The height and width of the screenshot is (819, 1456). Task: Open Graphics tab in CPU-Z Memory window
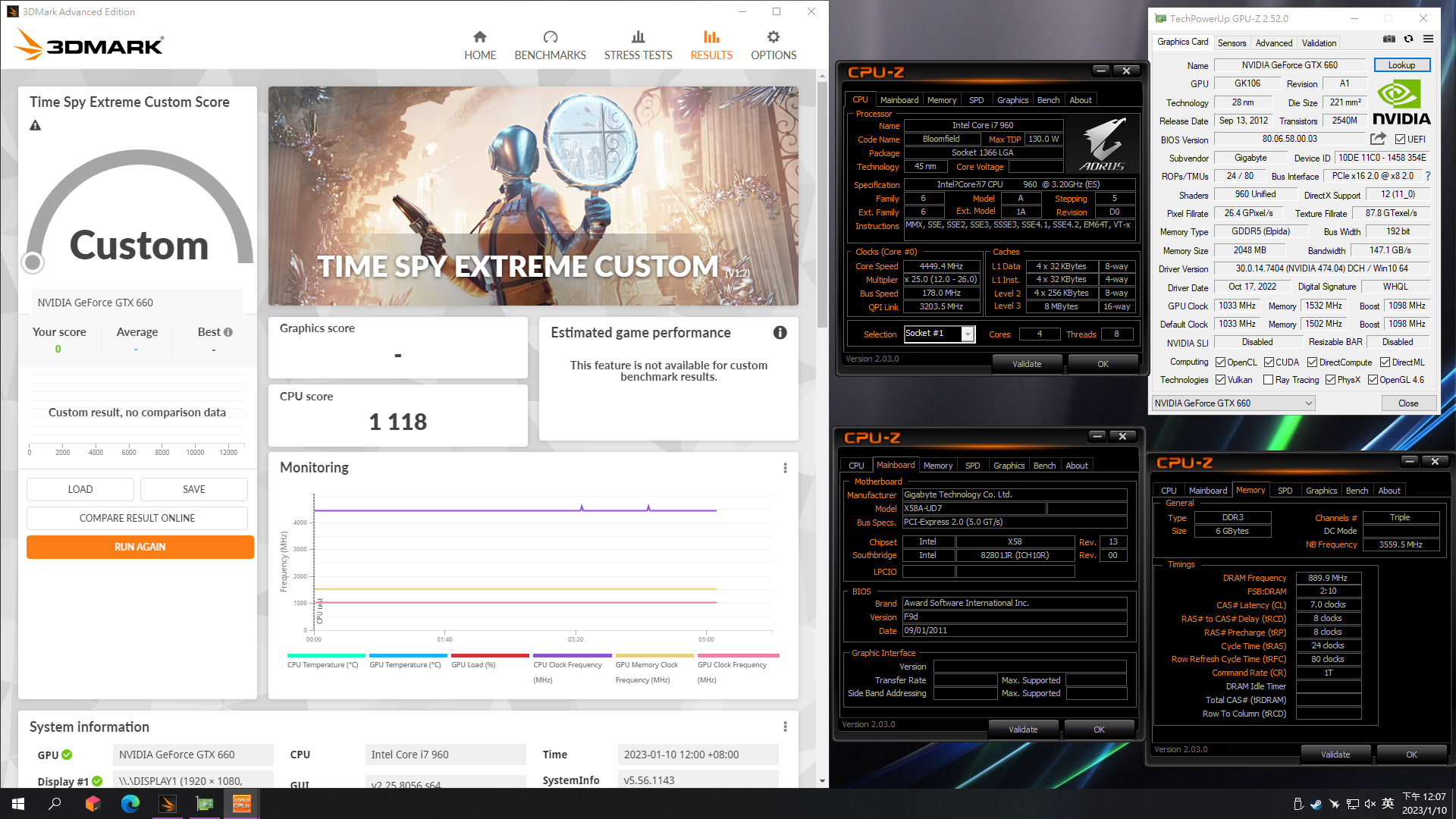(x=1321, y=491)
